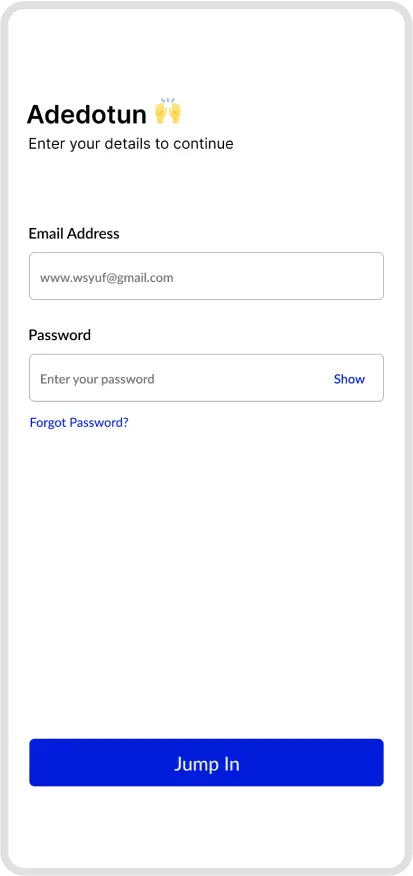Place cursor in the email box
413x876 pixels.
coord(206,276)
